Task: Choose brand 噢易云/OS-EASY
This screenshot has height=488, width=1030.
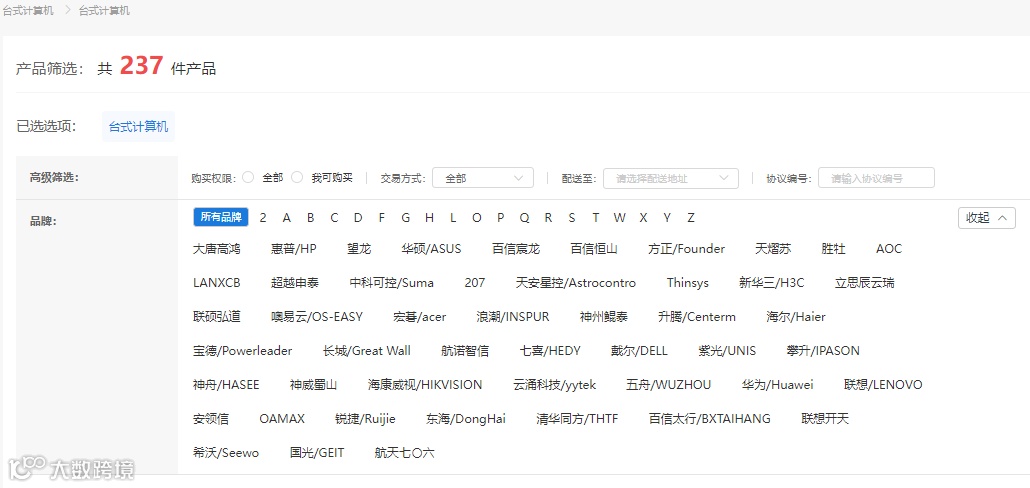Action: (x=317, y=317)
